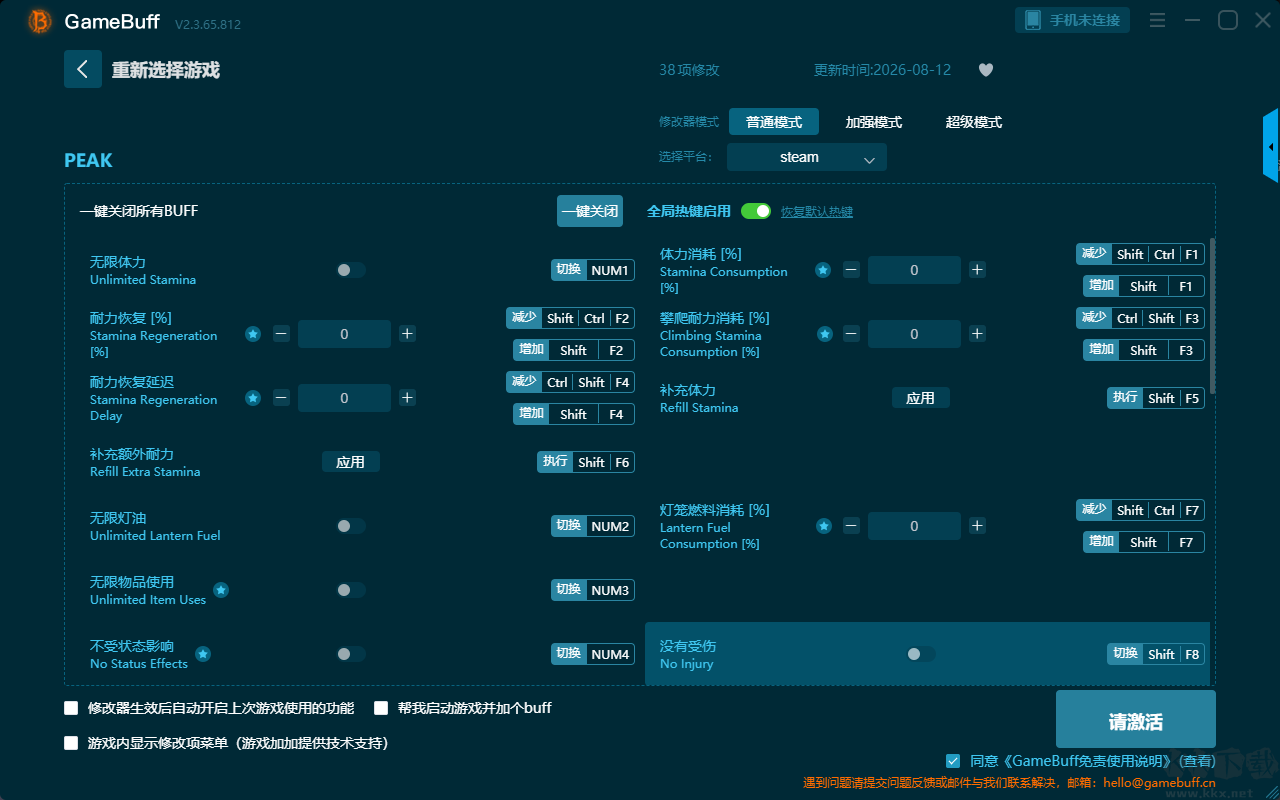The height and width of the screenshot is (800, 1280).
Task: Increase Lantern Fuel Consumption with plus
Action: click(977, 526)
